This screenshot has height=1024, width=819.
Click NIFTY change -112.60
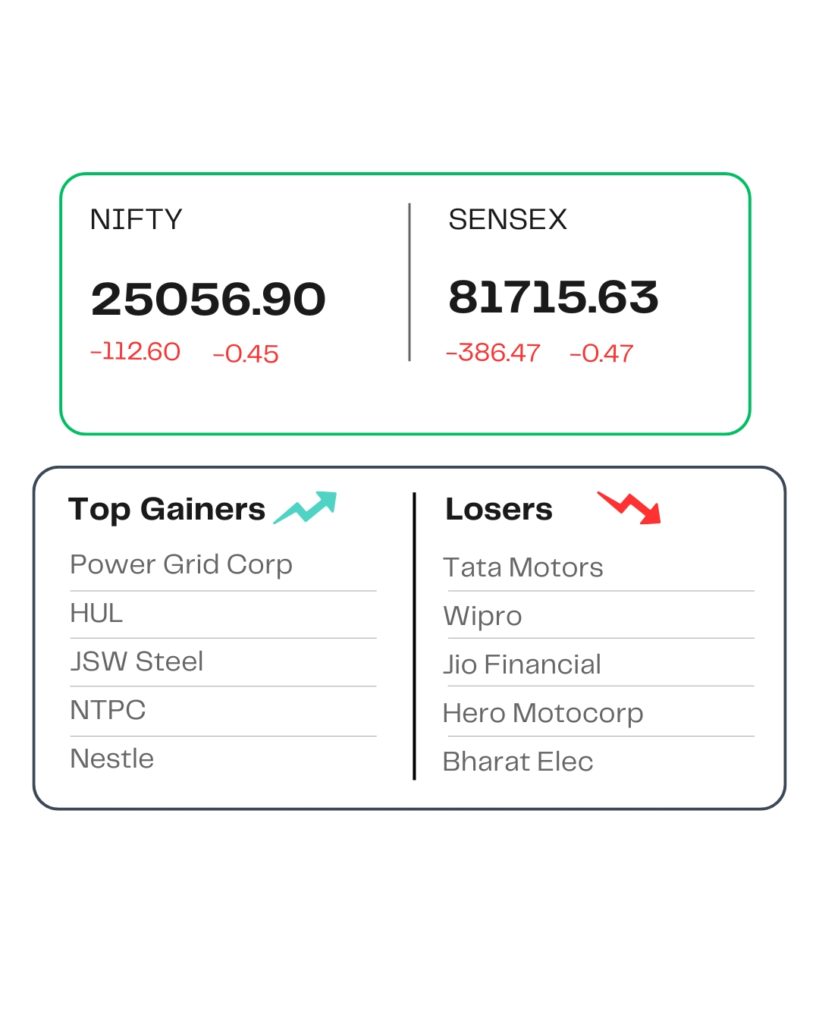(135, 352)
